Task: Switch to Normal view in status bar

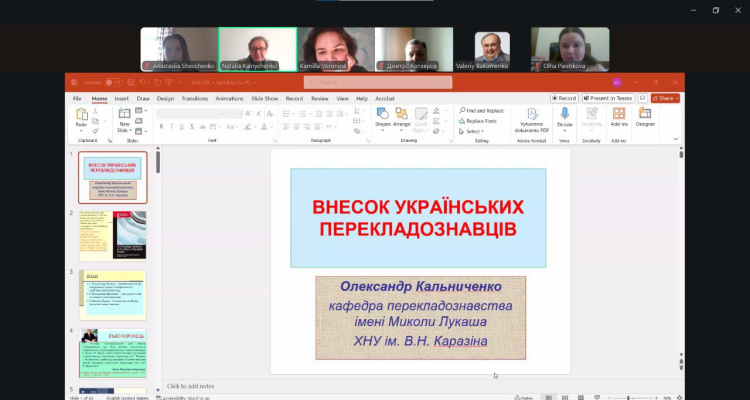Action: pos(549,398)
